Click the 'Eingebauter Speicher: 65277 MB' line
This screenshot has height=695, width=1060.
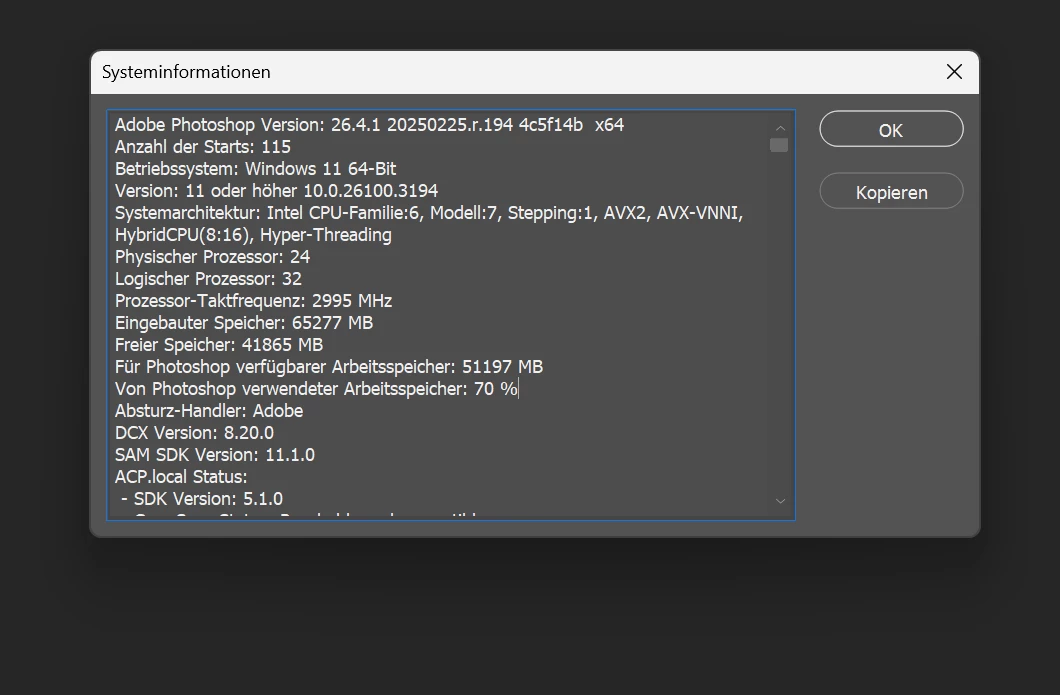click(244, 323)
